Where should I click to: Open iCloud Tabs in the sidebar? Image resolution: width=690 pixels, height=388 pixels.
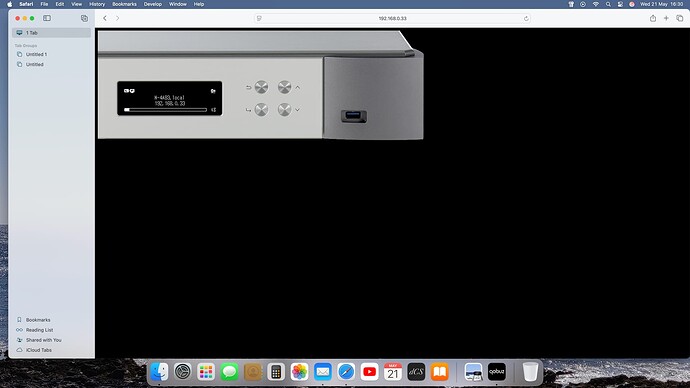pyautogui.click(x=34, y=350)
